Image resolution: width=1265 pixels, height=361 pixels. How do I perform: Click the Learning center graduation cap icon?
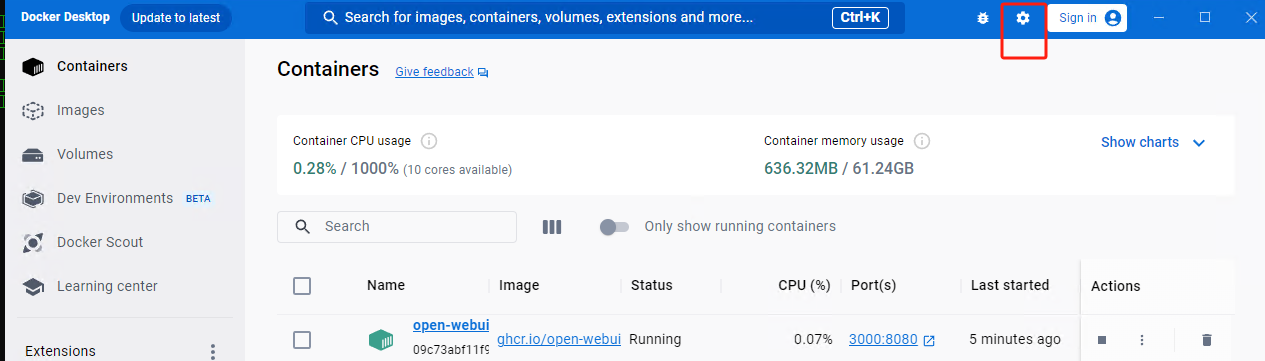tap(33, 287)
